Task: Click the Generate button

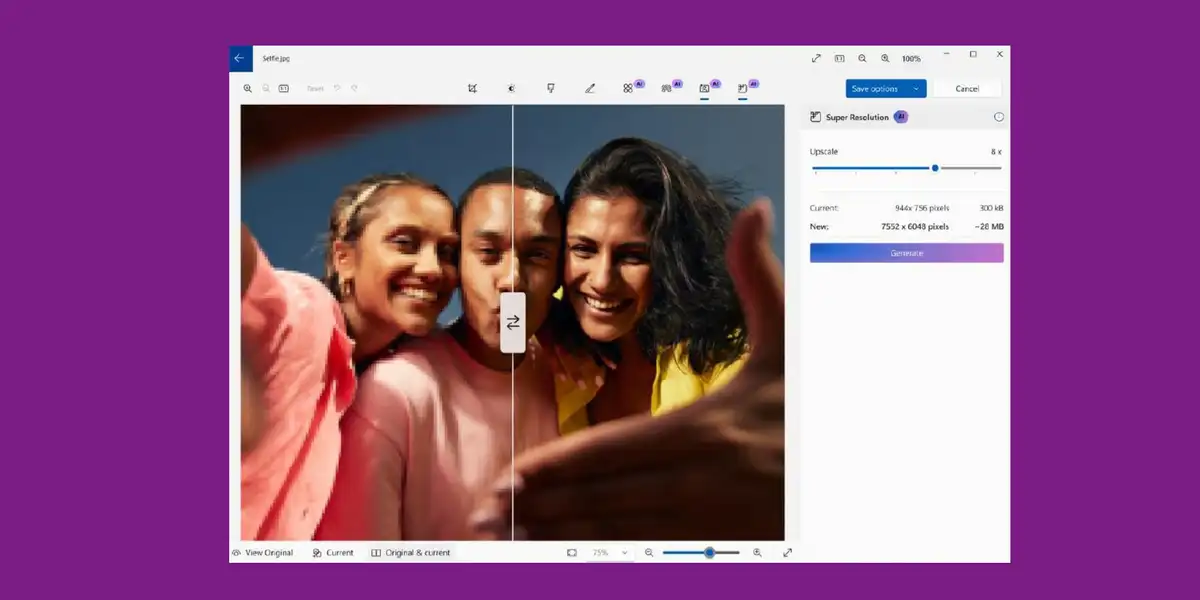Action: click(906, 253)
